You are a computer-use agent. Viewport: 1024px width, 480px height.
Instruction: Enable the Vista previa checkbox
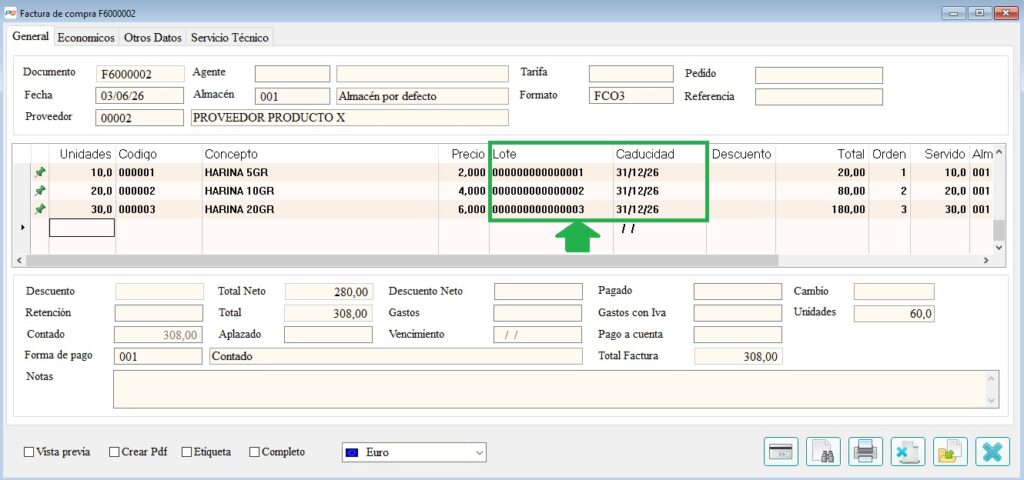point(29,452)
